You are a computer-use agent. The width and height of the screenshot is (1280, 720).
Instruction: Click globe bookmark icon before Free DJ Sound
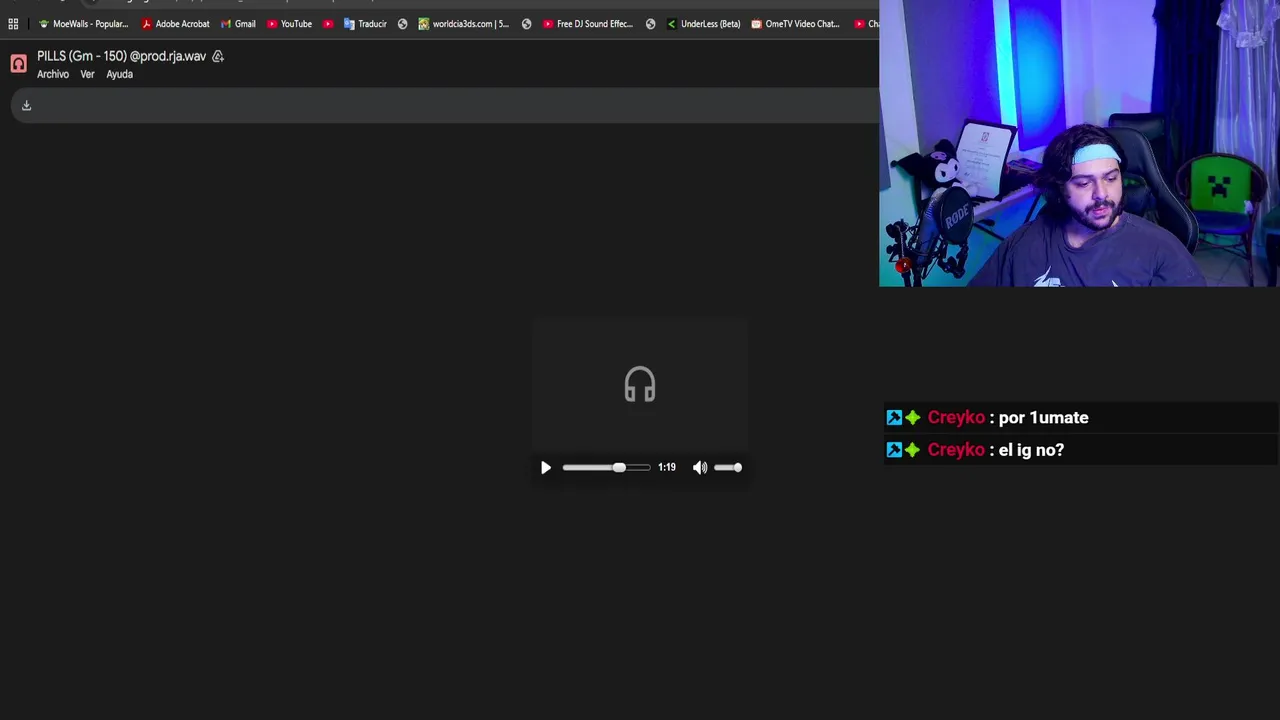[526, 24]
